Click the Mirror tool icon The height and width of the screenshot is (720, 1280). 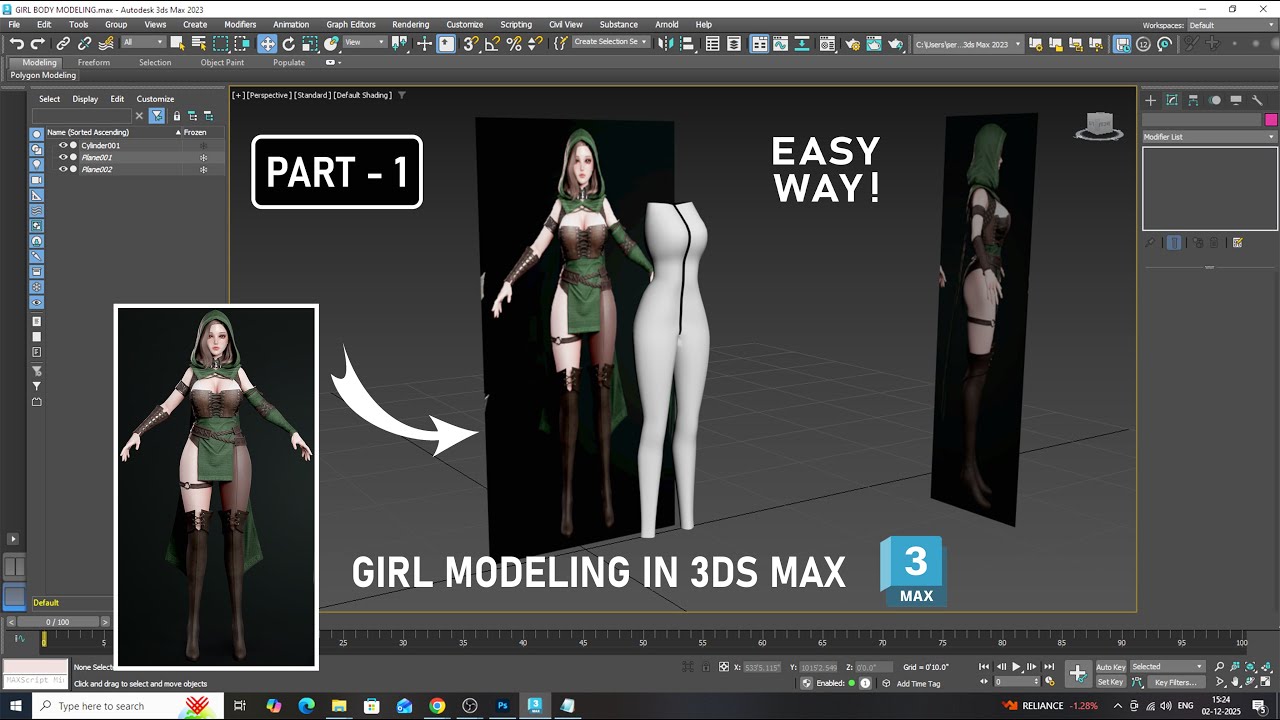click(x=665, y=43)
